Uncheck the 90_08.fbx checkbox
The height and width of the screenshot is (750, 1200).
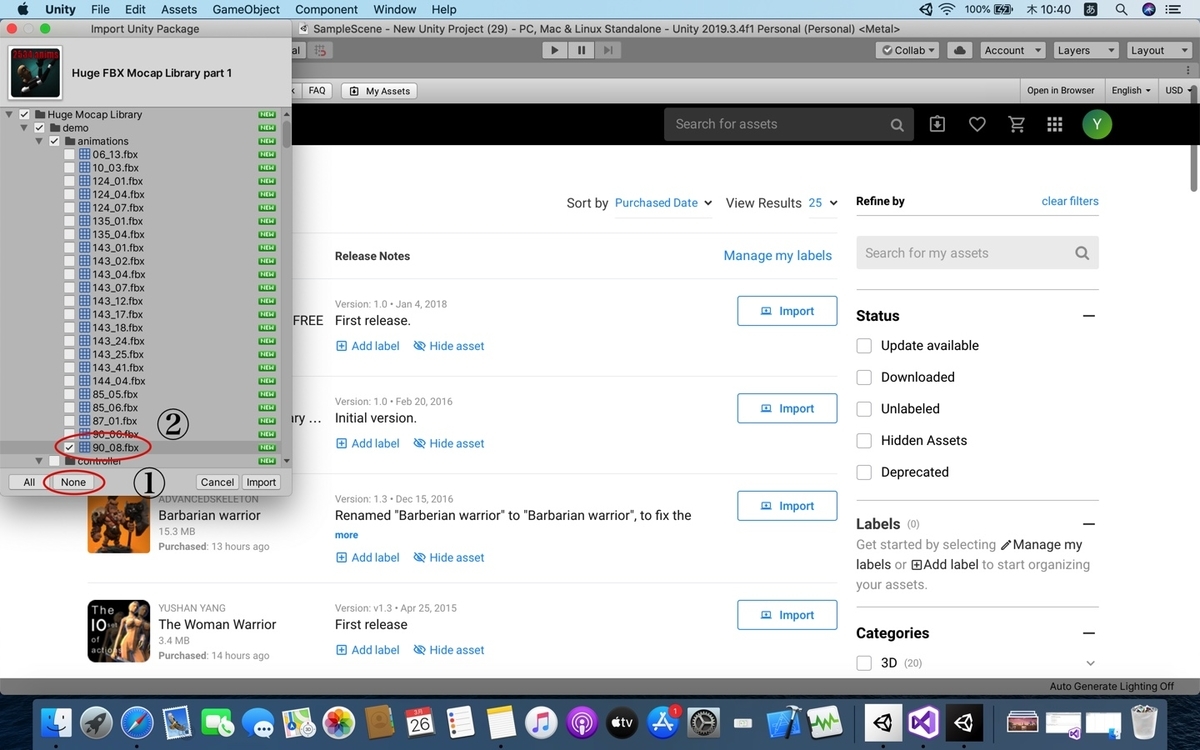point(69,448)
